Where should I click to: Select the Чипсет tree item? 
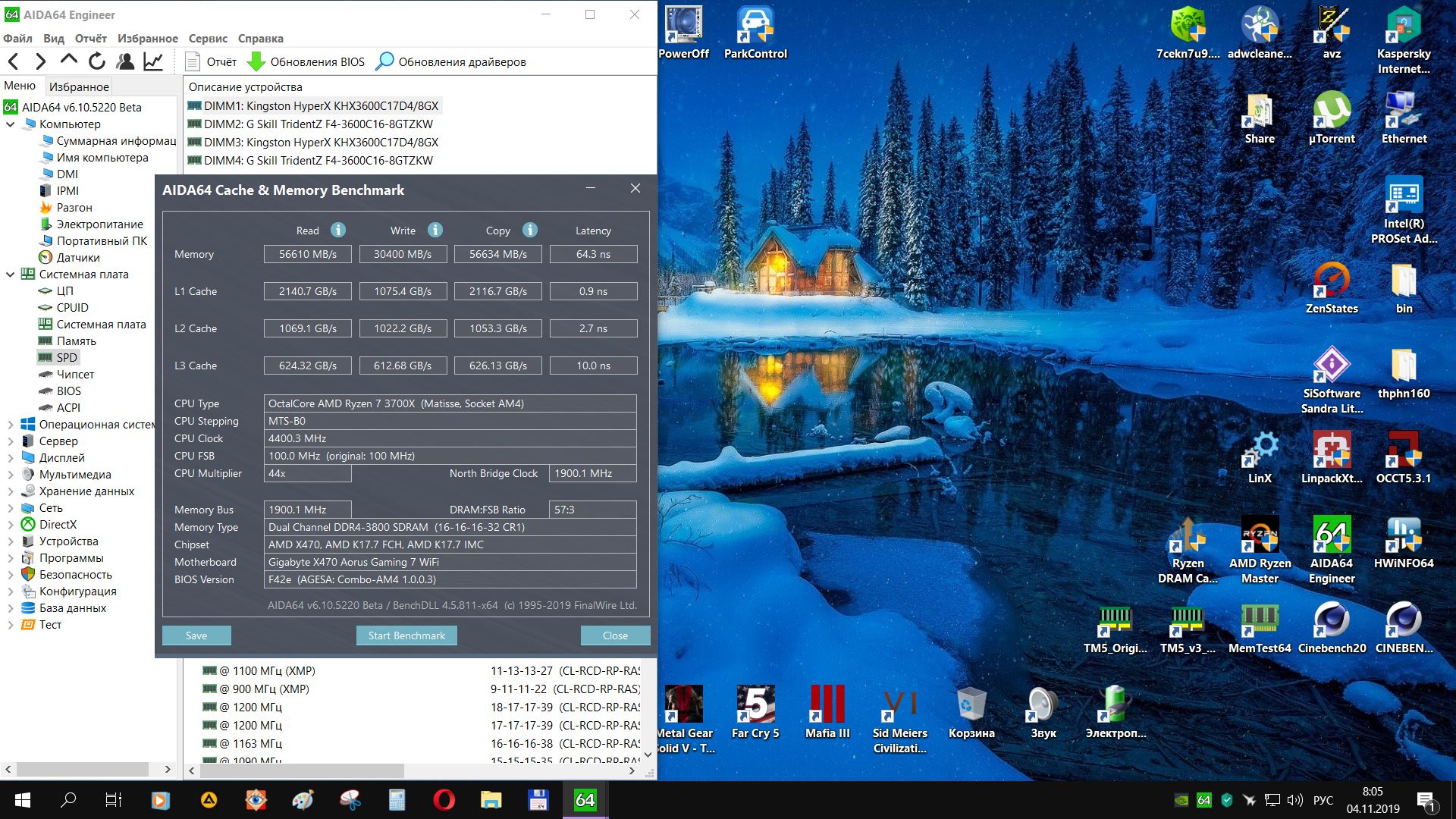[75, 375]
